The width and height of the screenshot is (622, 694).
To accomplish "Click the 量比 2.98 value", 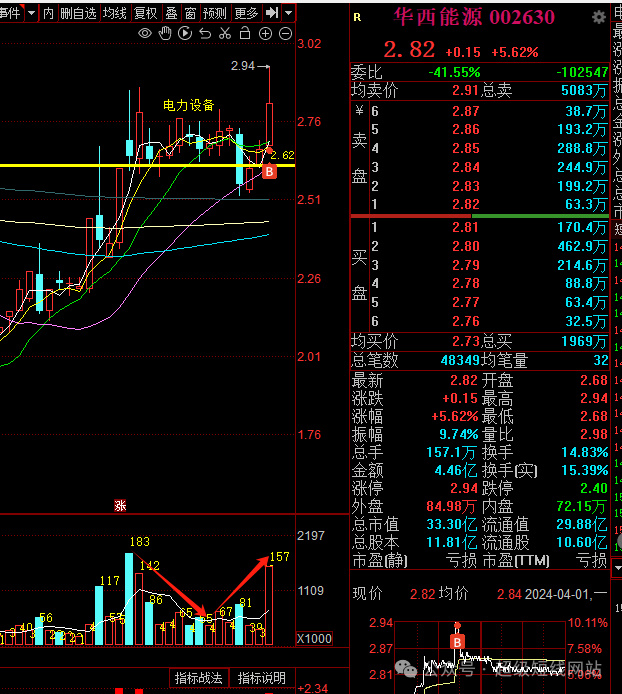I will [x=594, y=434].
